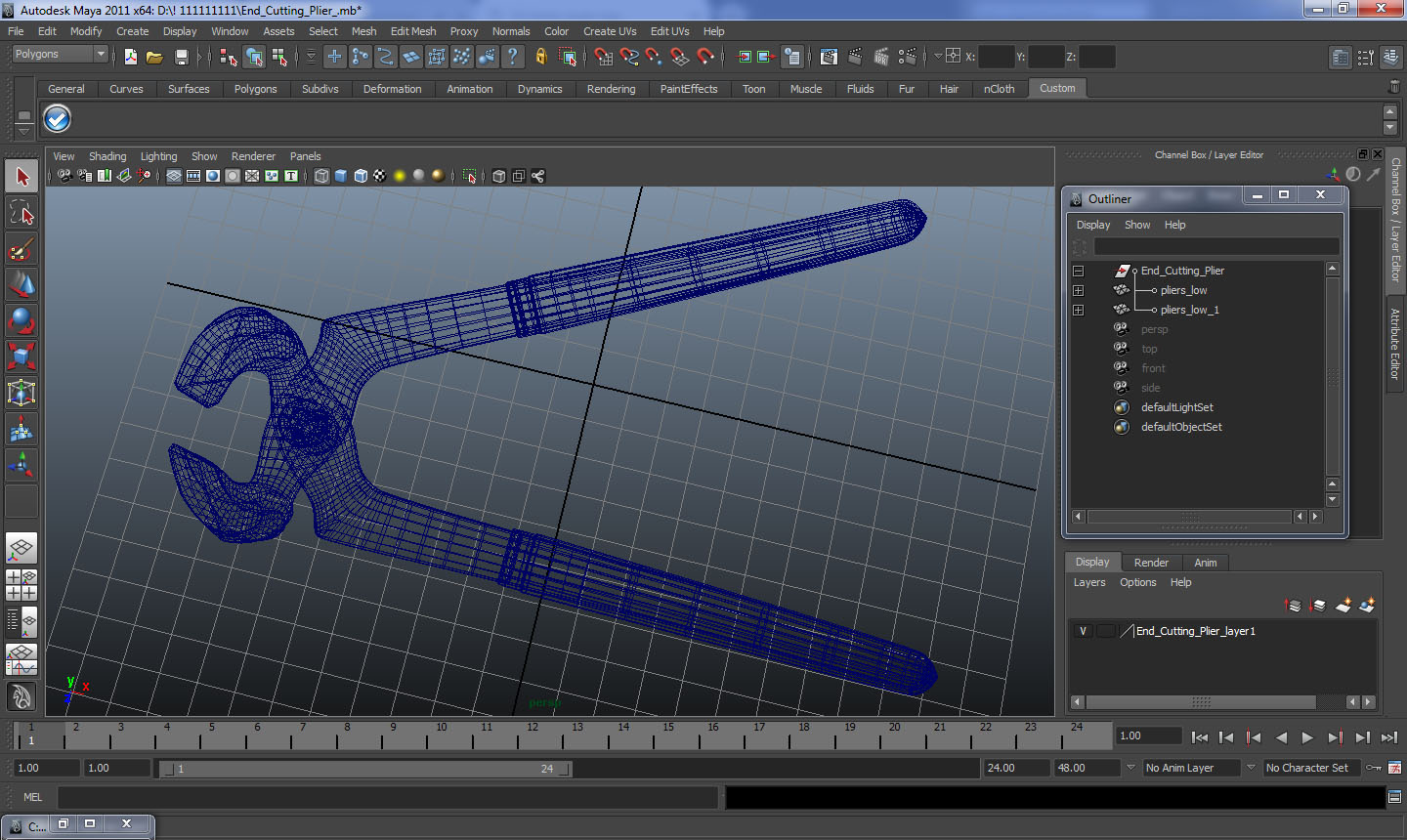This screenshot has width=1407, height=840.
Task: Click the MEL command language label
Action: point(33,797)
